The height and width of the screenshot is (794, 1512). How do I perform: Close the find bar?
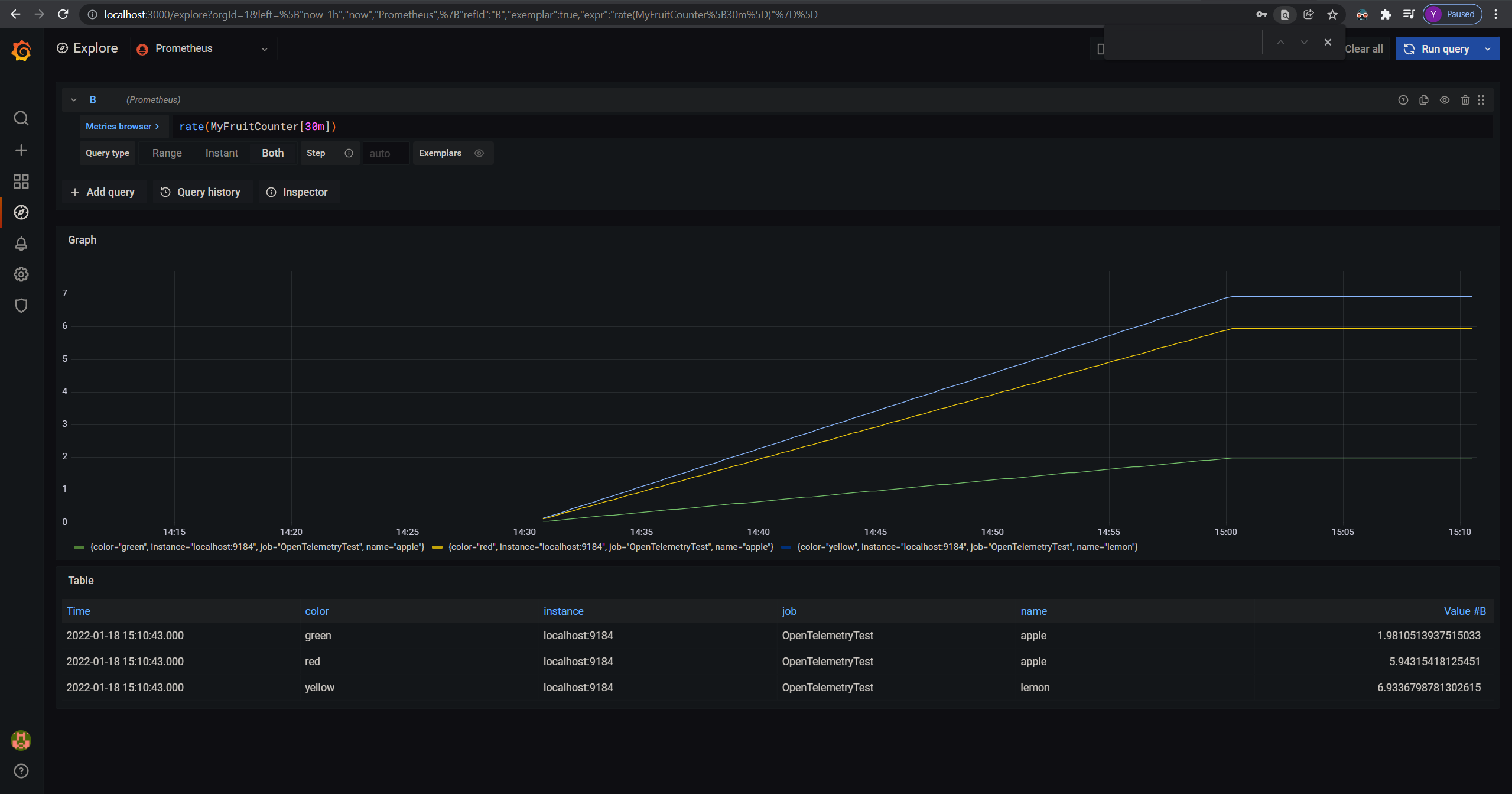[x=1328, y=42]
